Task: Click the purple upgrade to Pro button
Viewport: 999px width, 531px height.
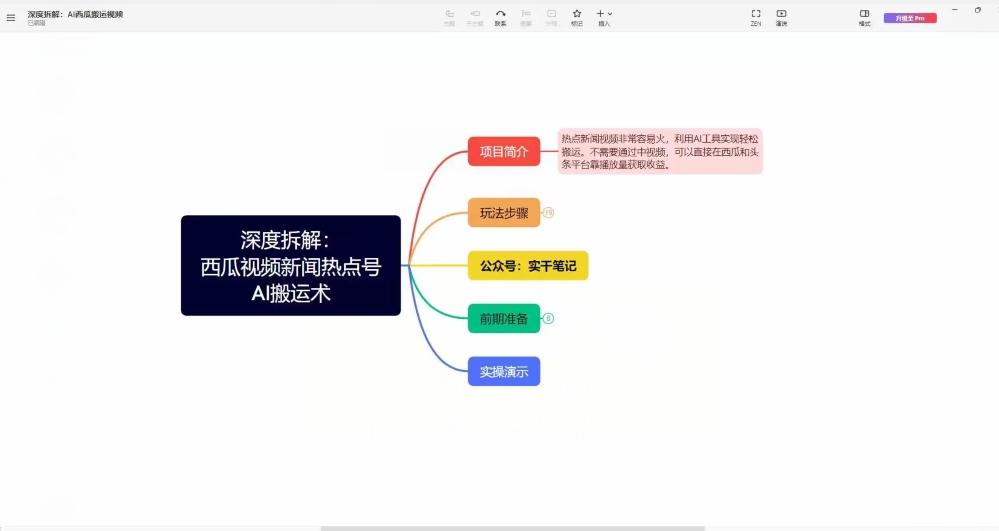Action: [x=910, y=18]
